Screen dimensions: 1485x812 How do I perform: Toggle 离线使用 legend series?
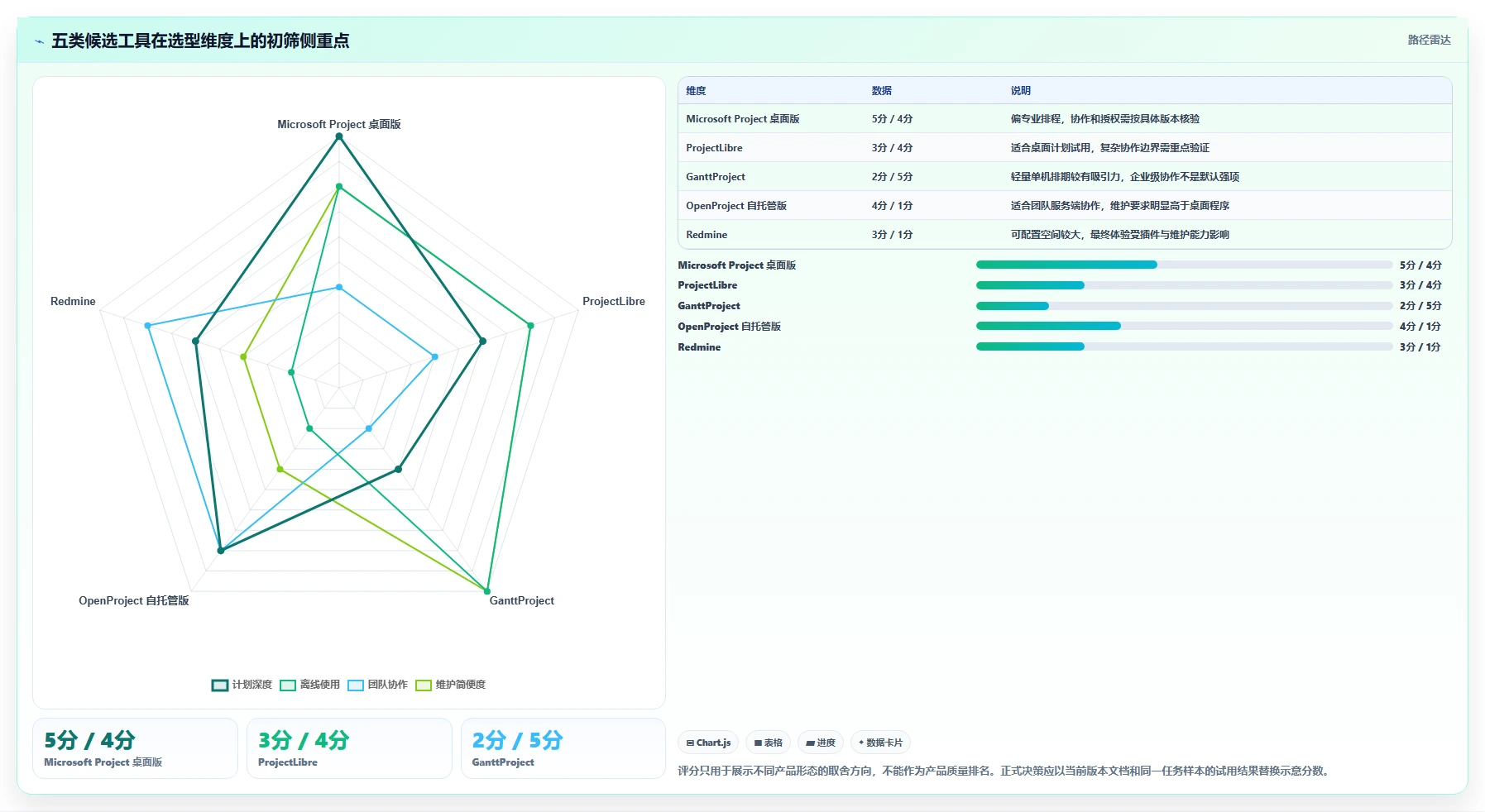[x=309, y=685]
